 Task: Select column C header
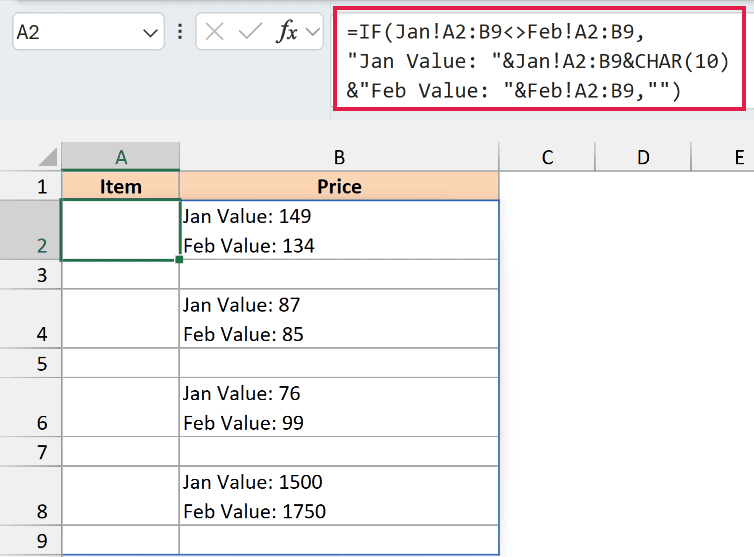(547, 157)
